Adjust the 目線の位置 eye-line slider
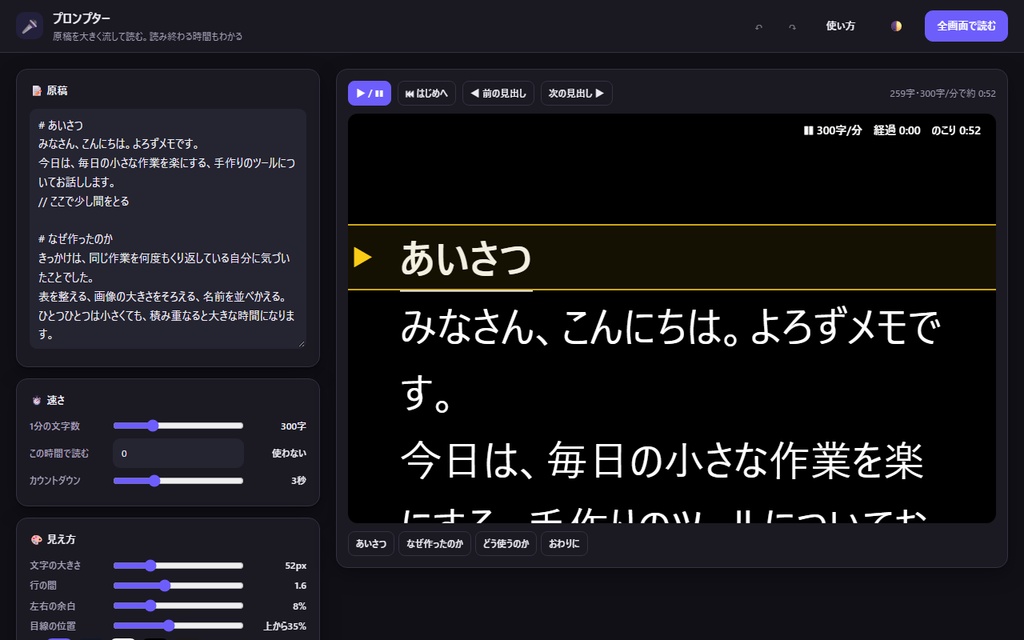 [x=178, y=626]
